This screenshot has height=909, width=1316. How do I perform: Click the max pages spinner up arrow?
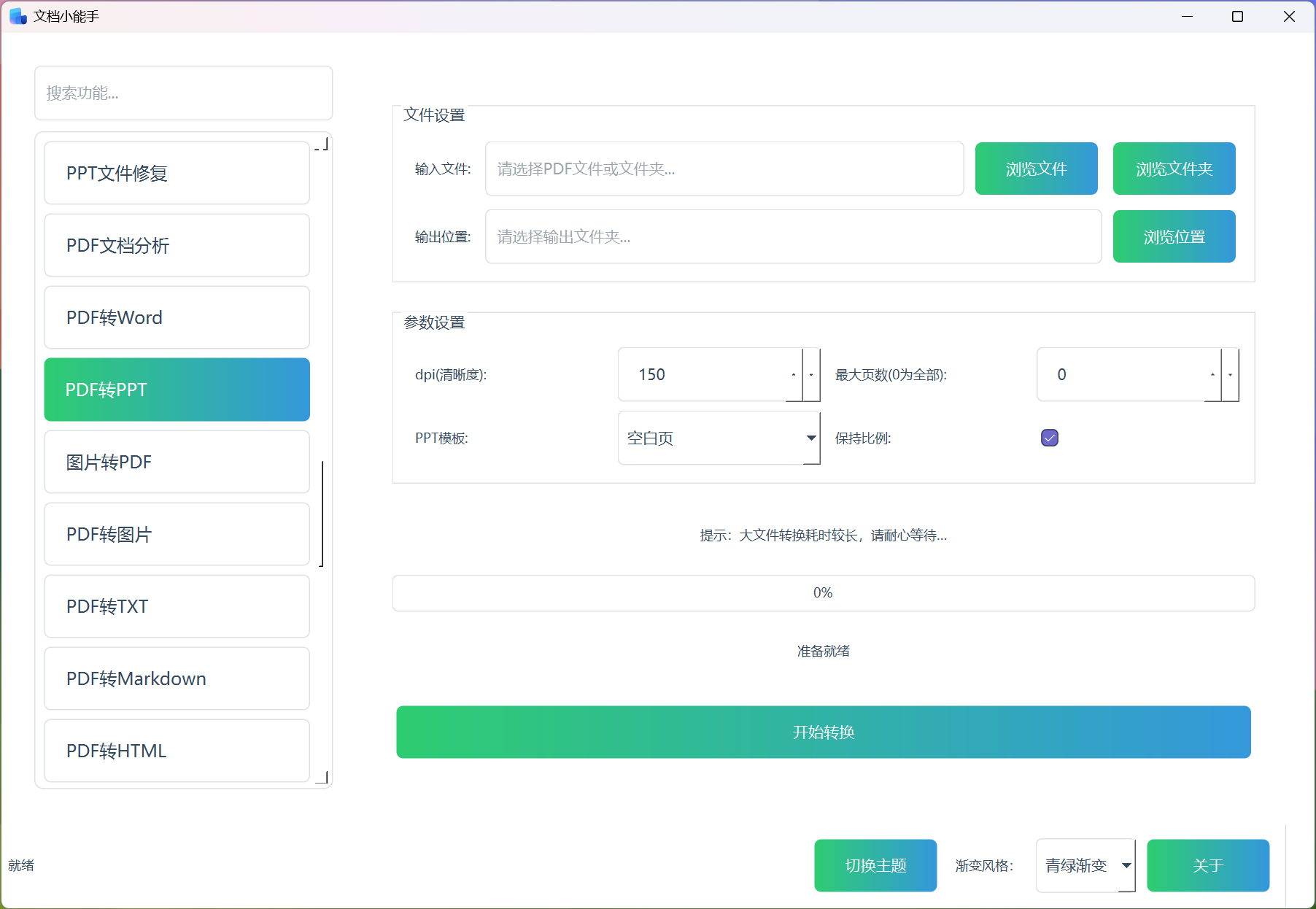tap(1212, 374)
